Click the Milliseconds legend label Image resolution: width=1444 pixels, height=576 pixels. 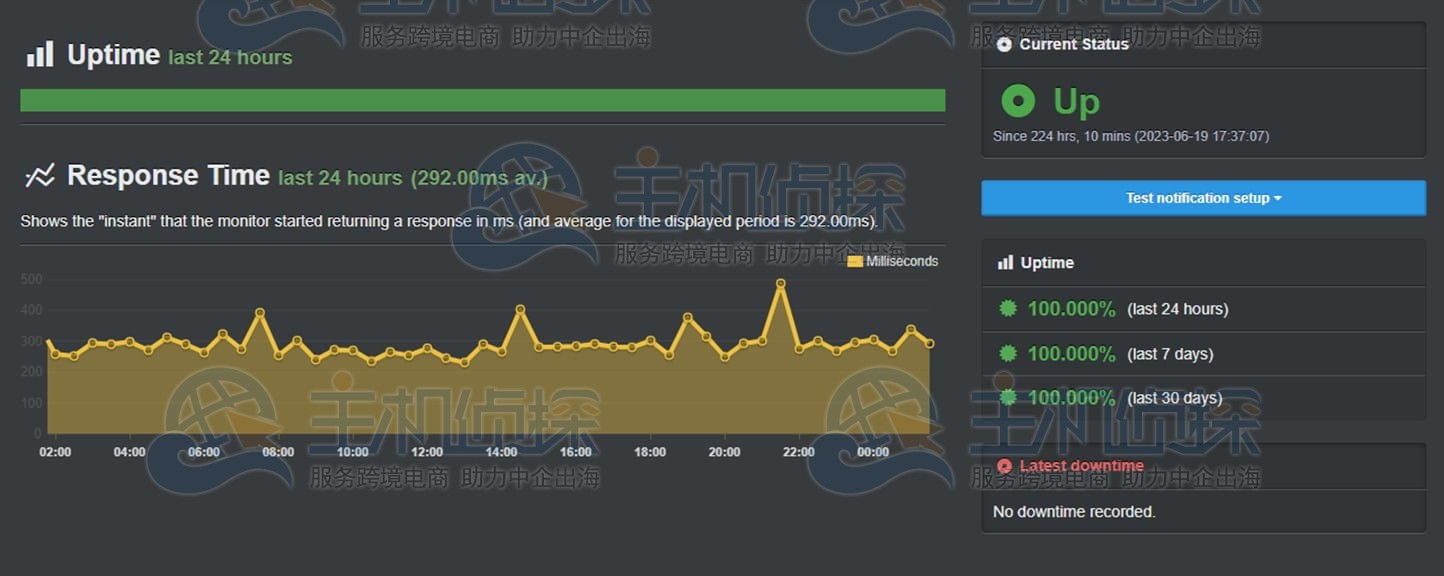point(902,262)
